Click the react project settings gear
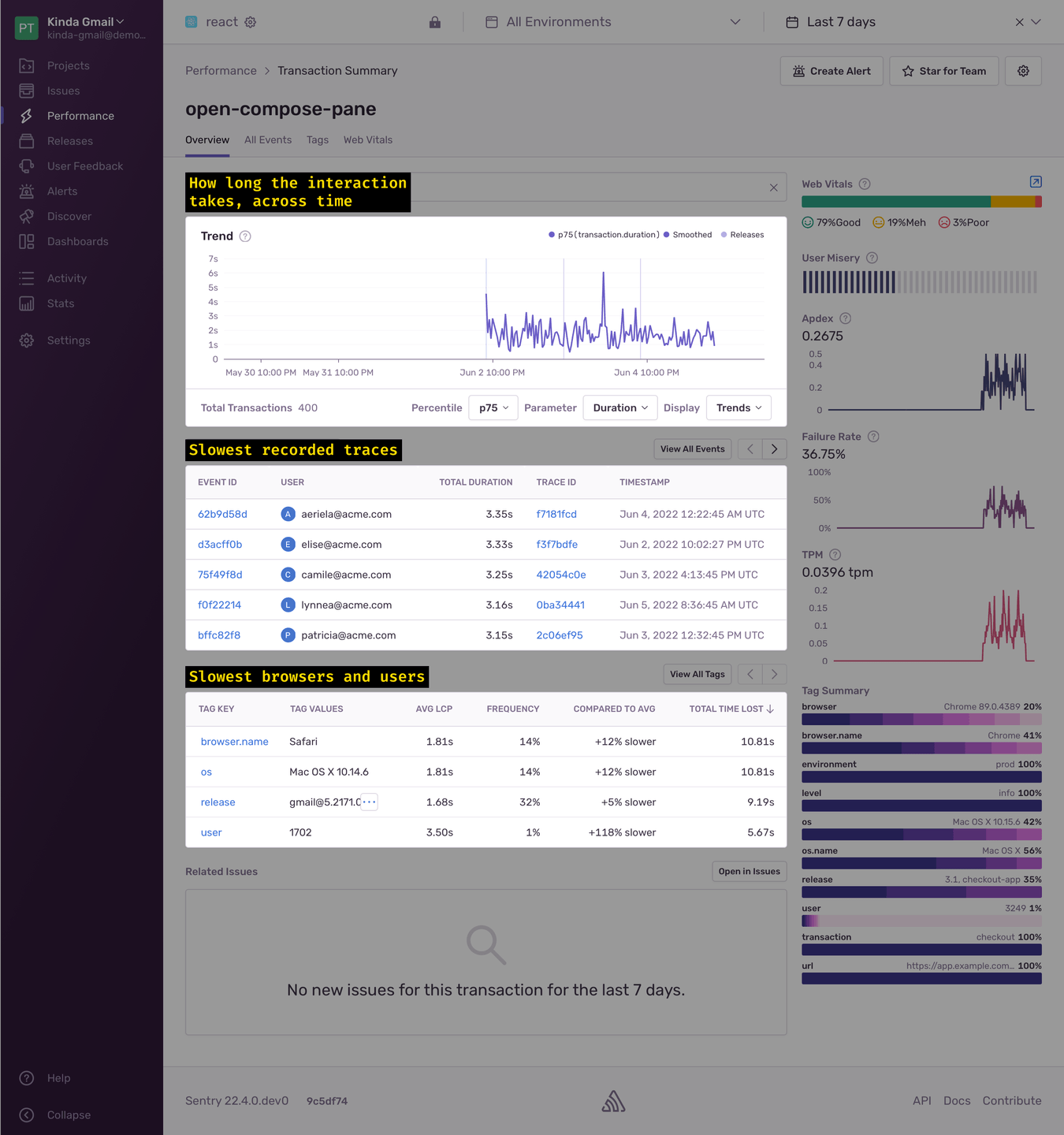 click(251, 22)
